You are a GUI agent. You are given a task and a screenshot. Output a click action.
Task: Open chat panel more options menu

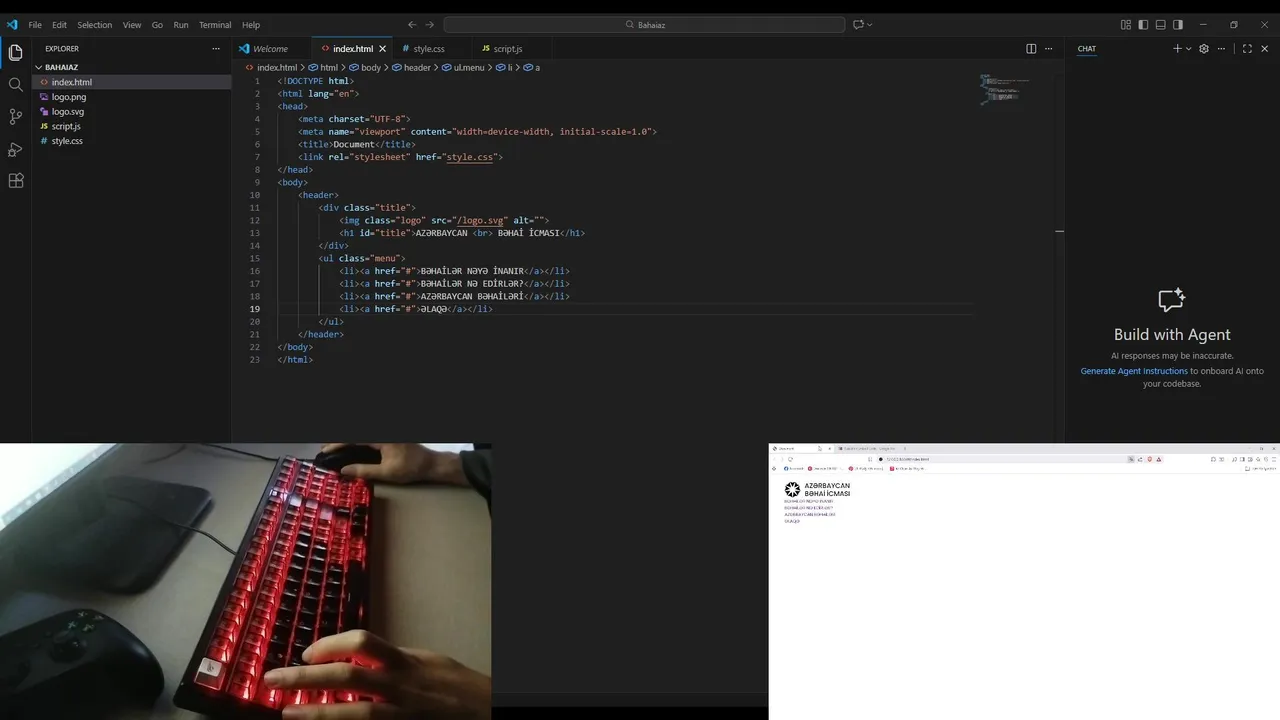tap(1221, 48)
